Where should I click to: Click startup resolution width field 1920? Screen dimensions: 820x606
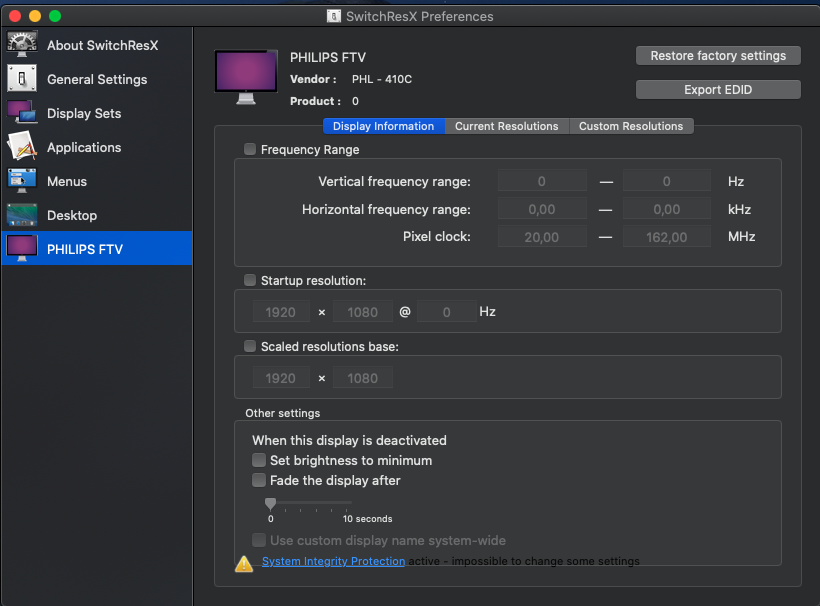tap(281, 312)
